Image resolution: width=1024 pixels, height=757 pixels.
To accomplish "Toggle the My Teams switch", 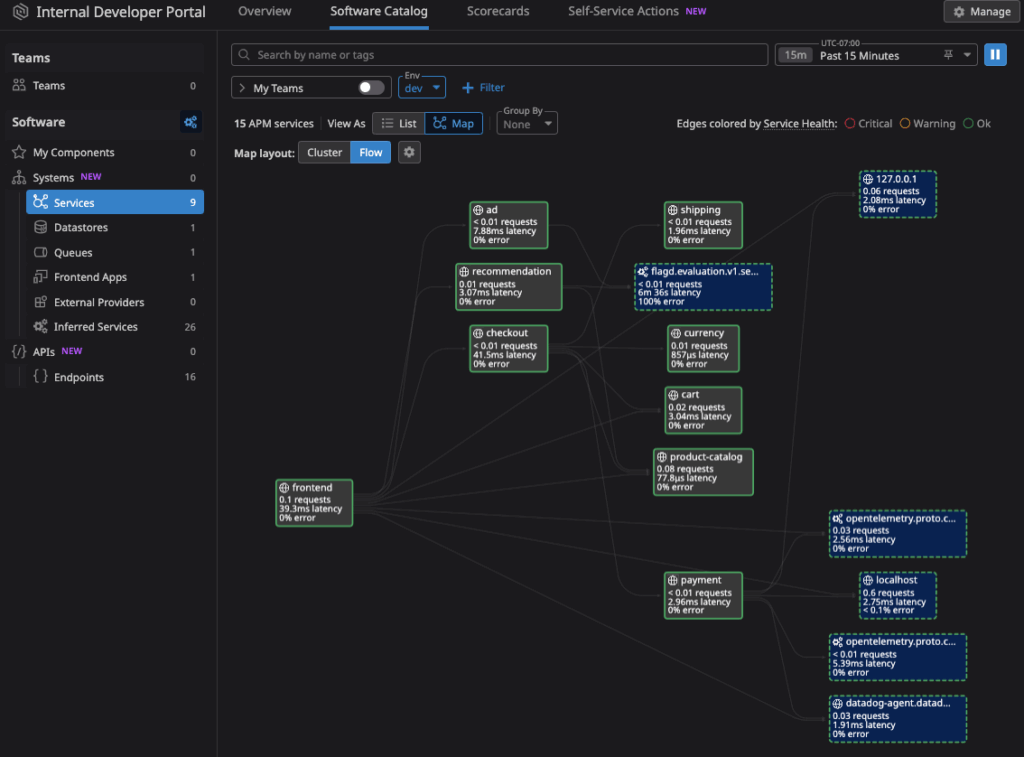I will (371, 88).
